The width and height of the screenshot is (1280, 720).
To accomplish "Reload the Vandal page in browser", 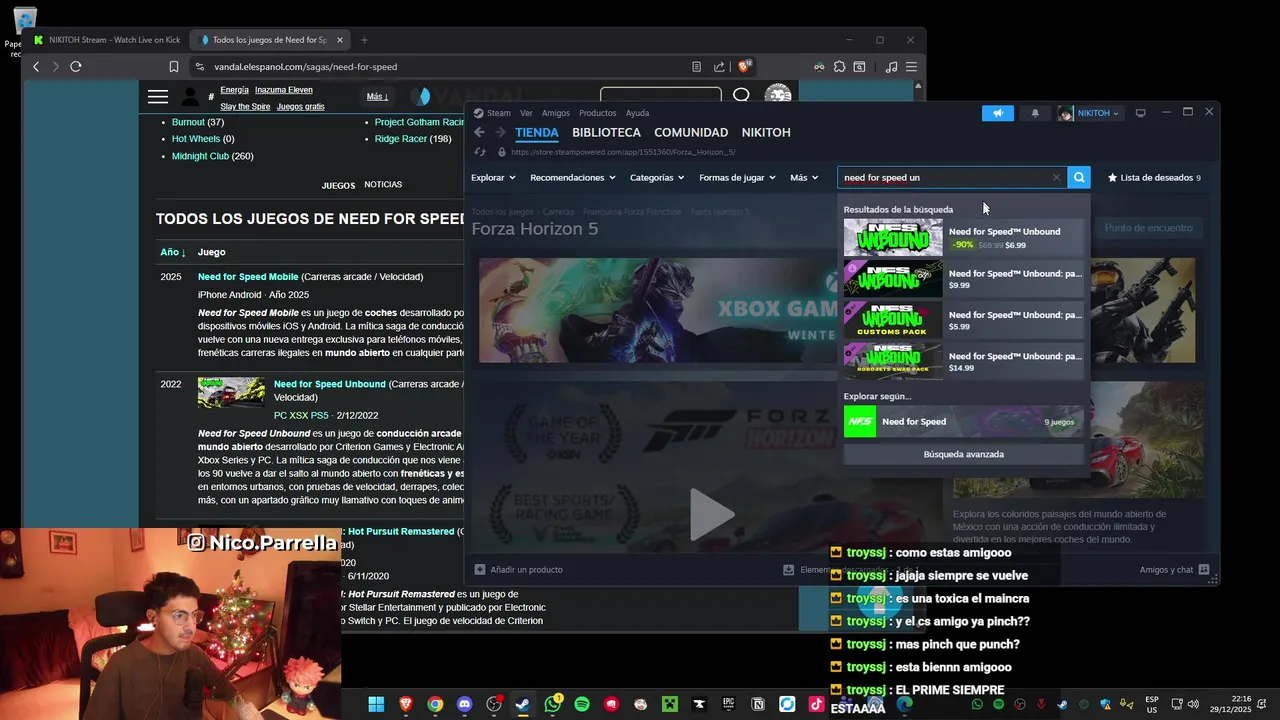I will (75, 67).
